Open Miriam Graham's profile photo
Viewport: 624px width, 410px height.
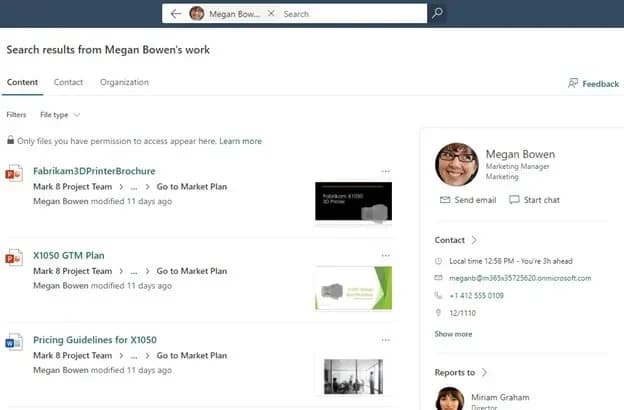(450, 399)
